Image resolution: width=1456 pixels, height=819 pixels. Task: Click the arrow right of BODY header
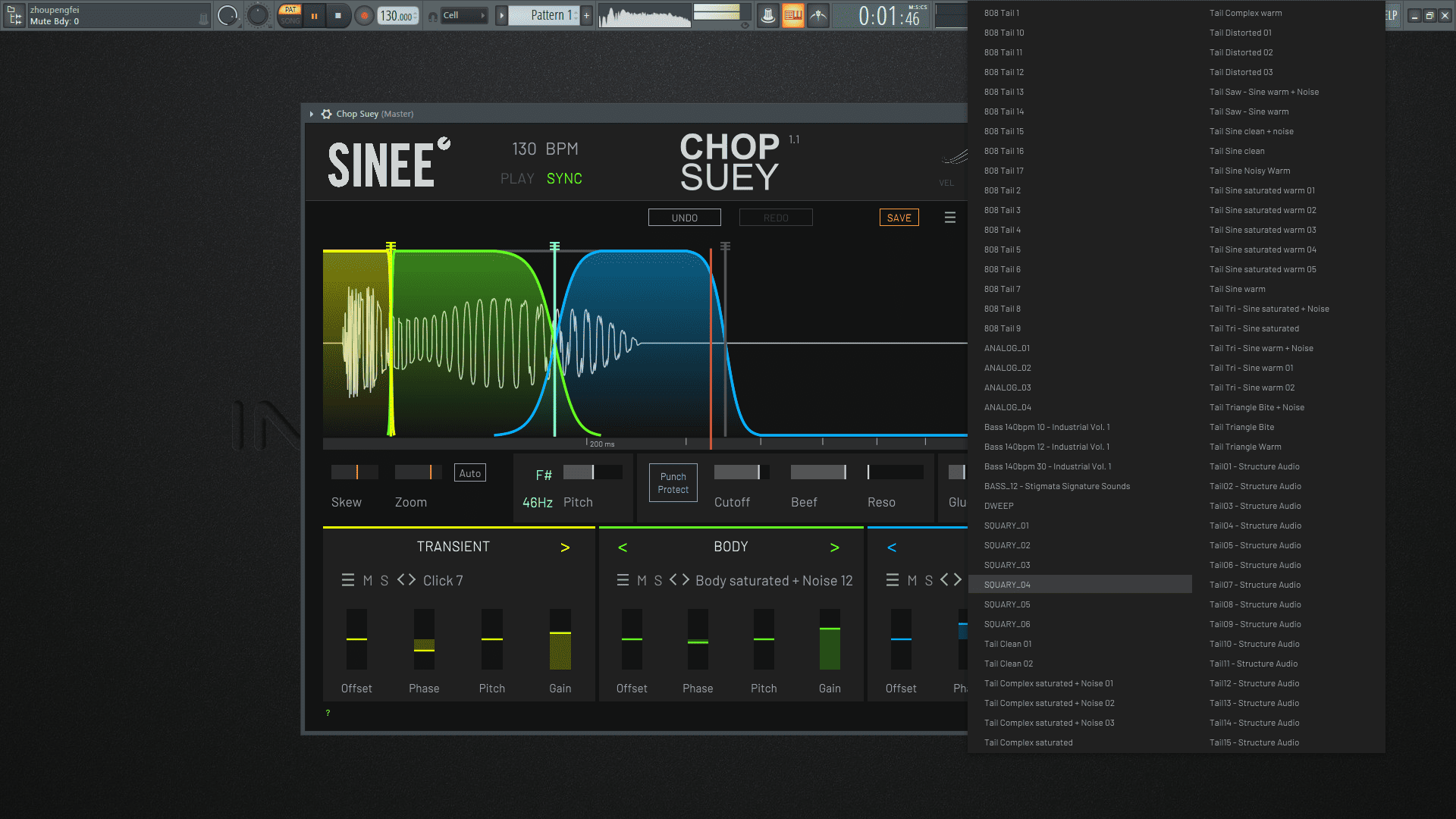pos(834,548)
